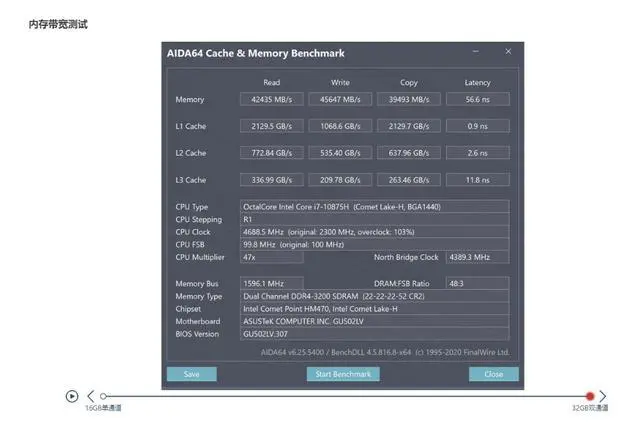
Task: Click L3 Cache Latency value 11.8 ns
Action: tap(478, 180)
